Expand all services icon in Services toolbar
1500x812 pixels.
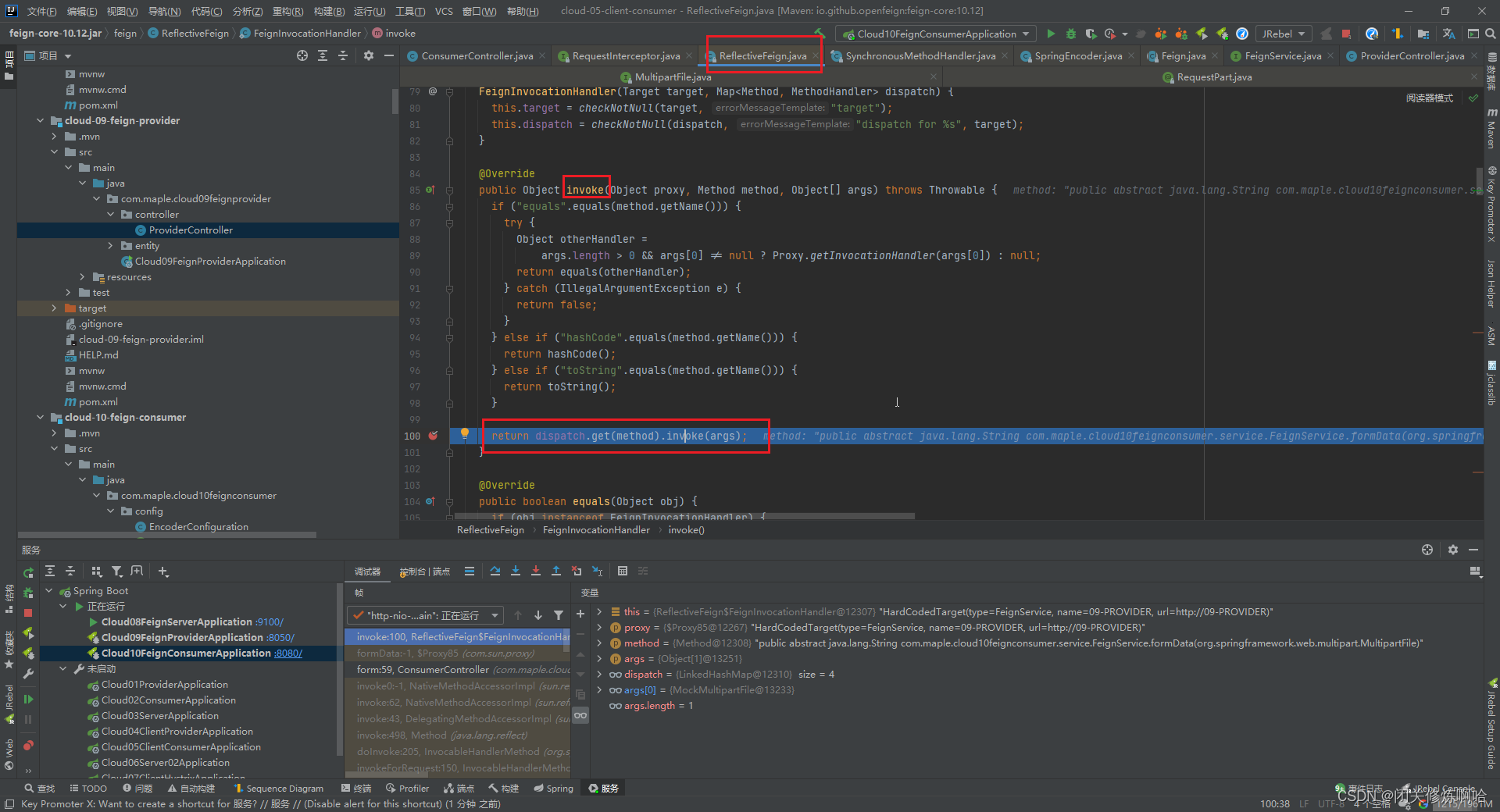coord(50,572)
